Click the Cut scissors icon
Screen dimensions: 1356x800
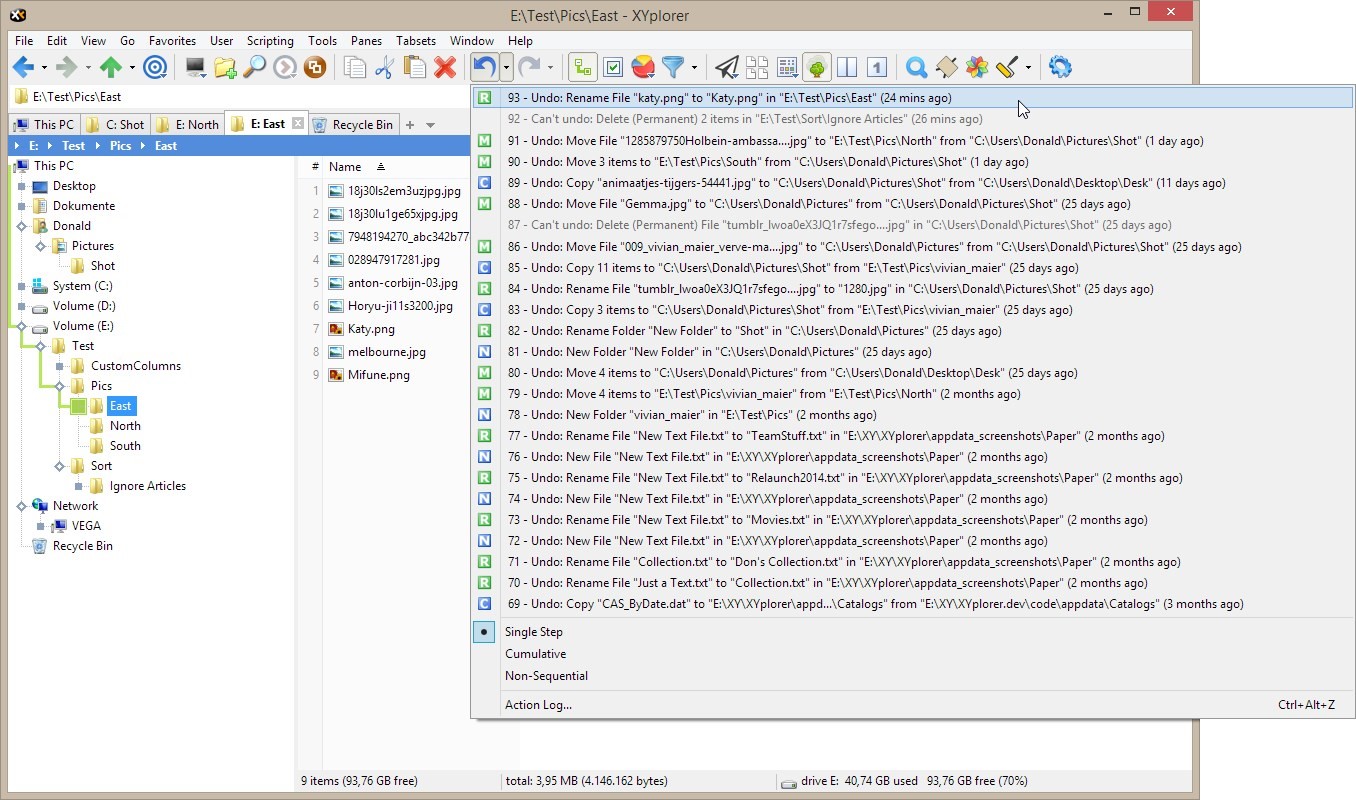coord(385,67)
